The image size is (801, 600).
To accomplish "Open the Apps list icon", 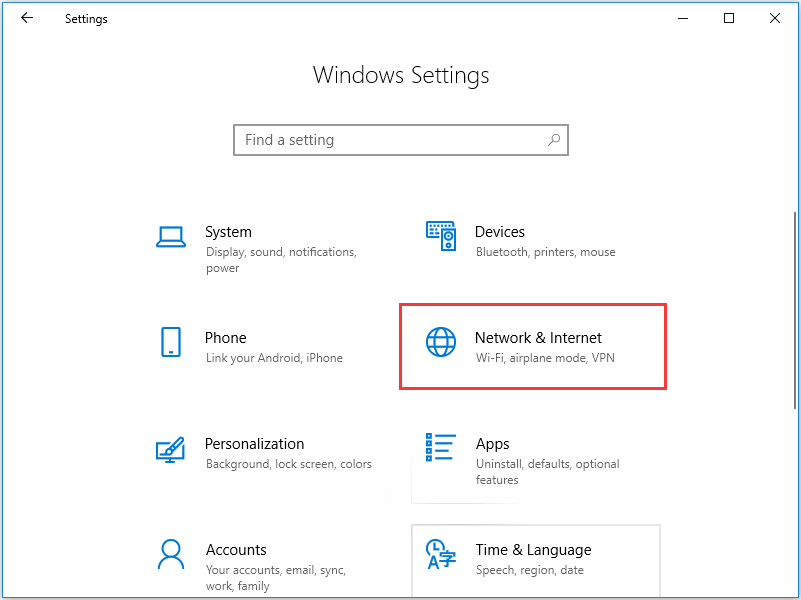I will [x=440, y=447].
